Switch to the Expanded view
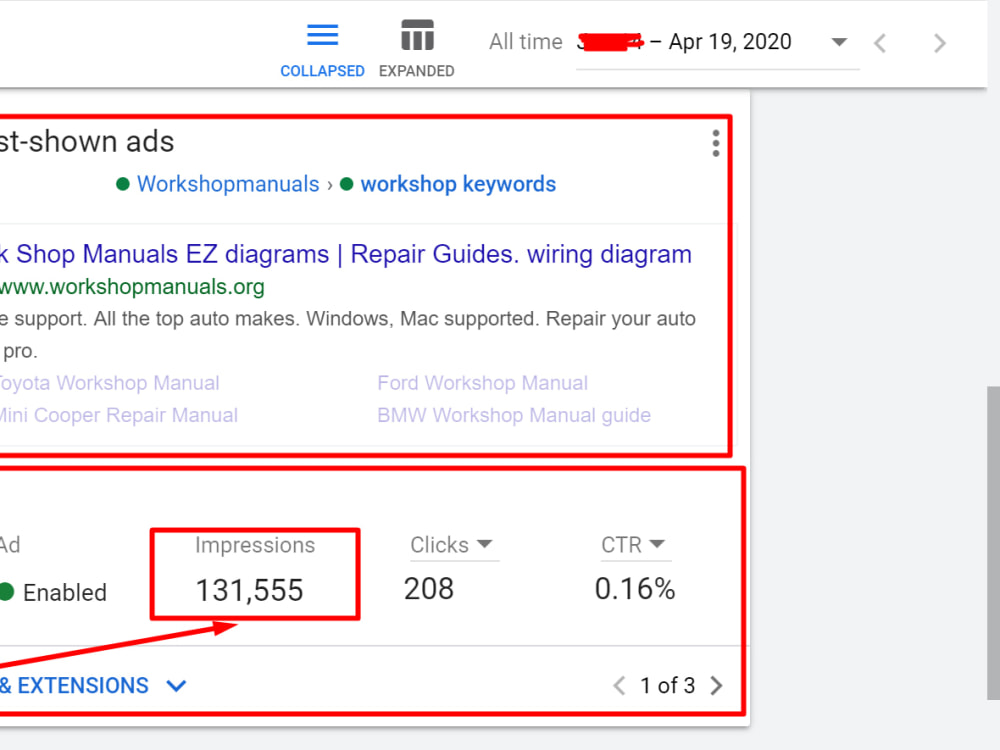1000x750 pixels. click(x=416, y=50)
